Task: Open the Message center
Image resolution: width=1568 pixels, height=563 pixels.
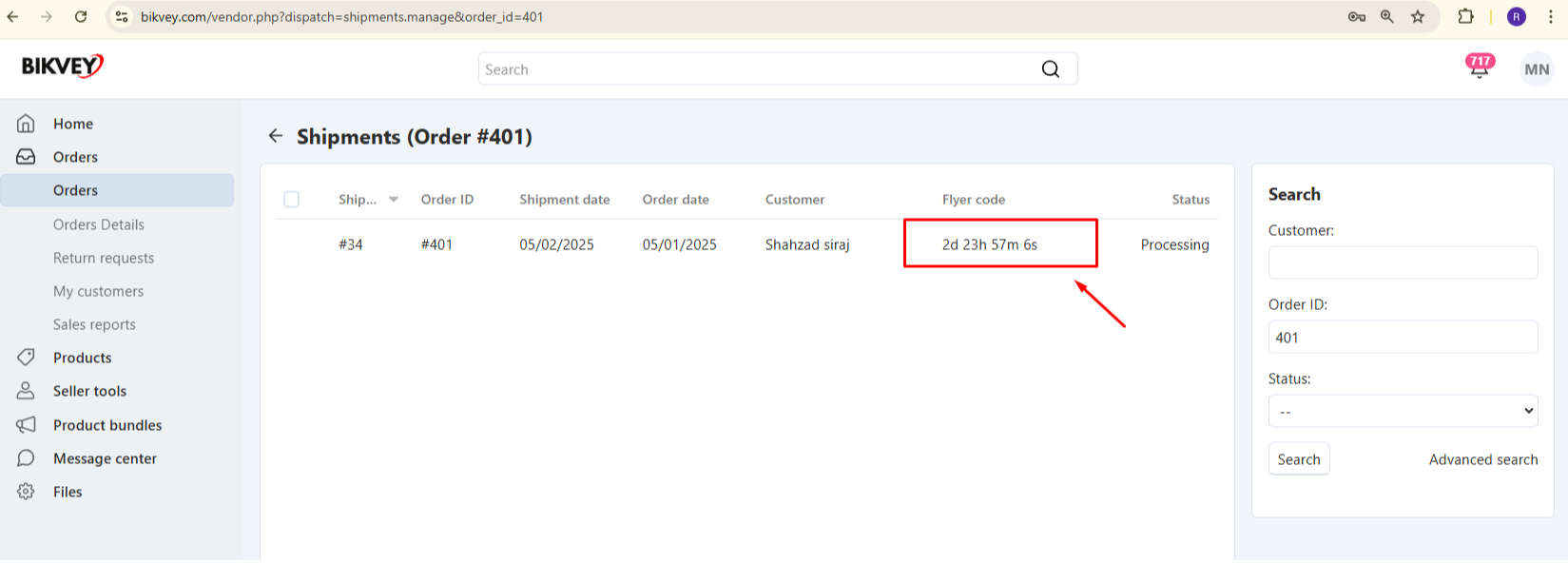Action: point(105,458)
